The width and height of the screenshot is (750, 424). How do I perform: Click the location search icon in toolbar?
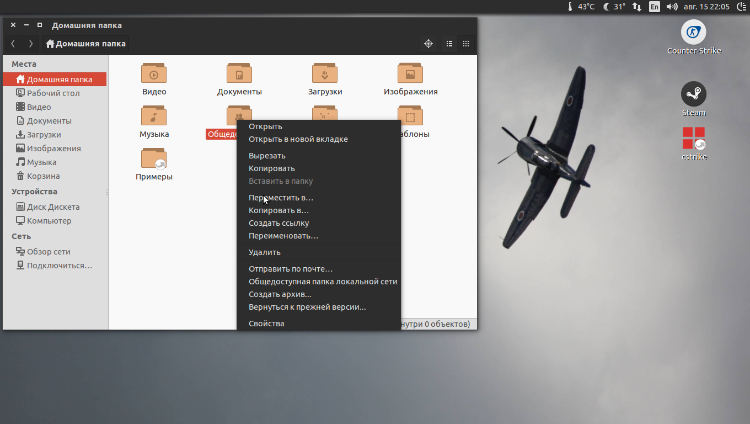pos(428,43)
